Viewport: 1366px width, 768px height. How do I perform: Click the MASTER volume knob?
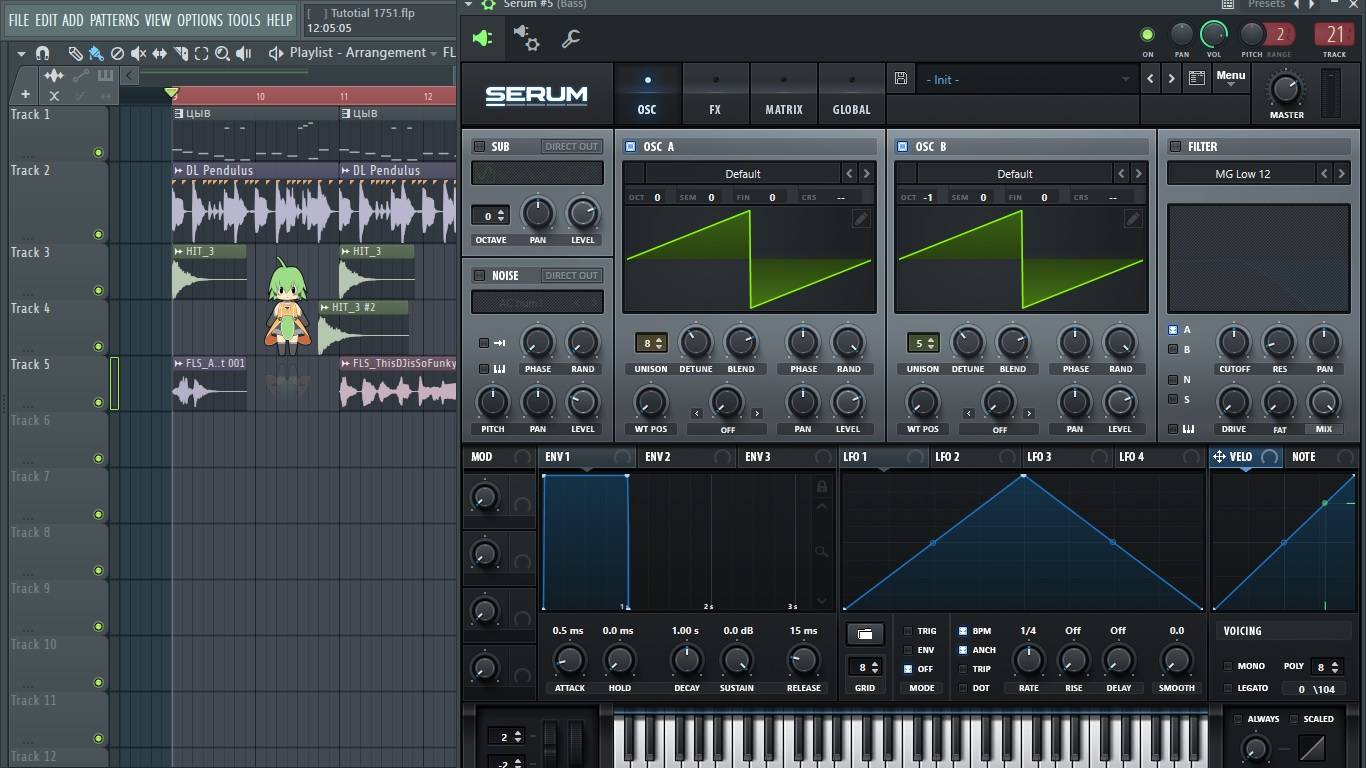click(1285, 90)
